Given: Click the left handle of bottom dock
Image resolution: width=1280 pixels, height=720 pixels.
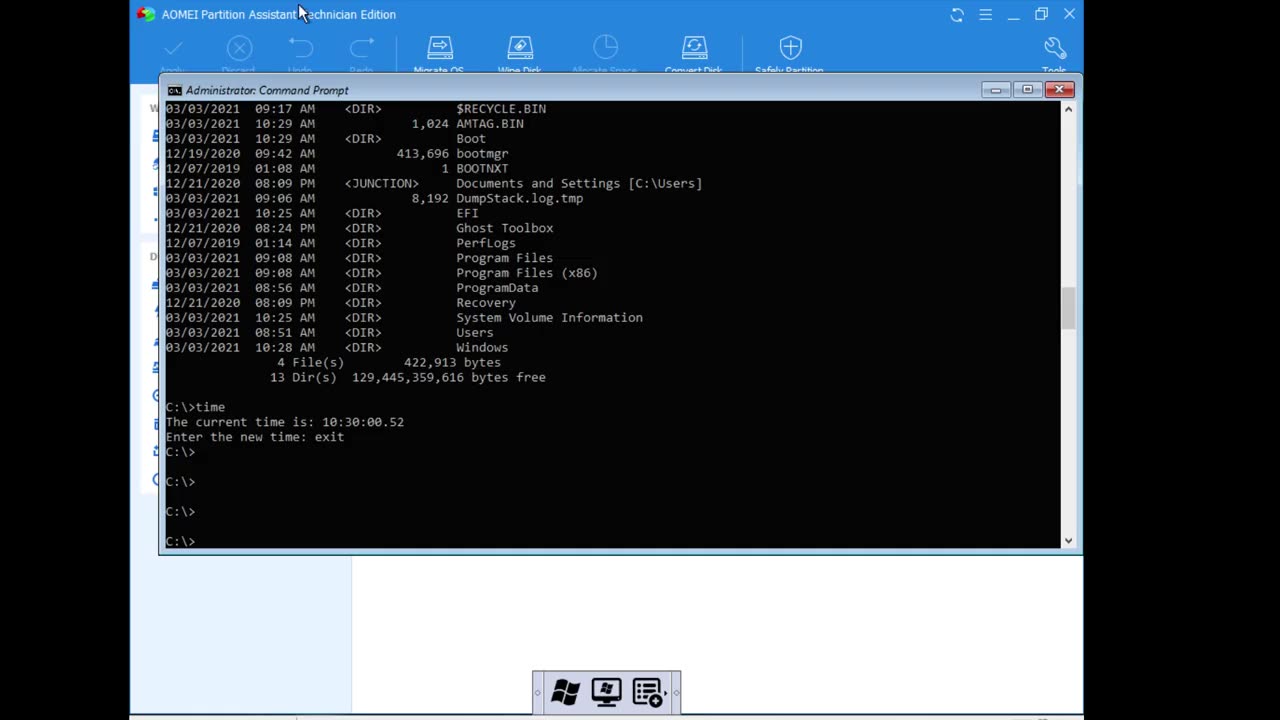Looking at the screenshot, I should click(x=538, y=692).
